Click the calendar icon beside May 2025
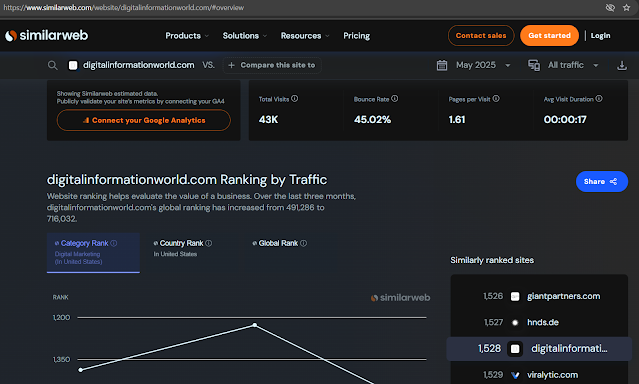The image size is (639, 384). point(442,65)
